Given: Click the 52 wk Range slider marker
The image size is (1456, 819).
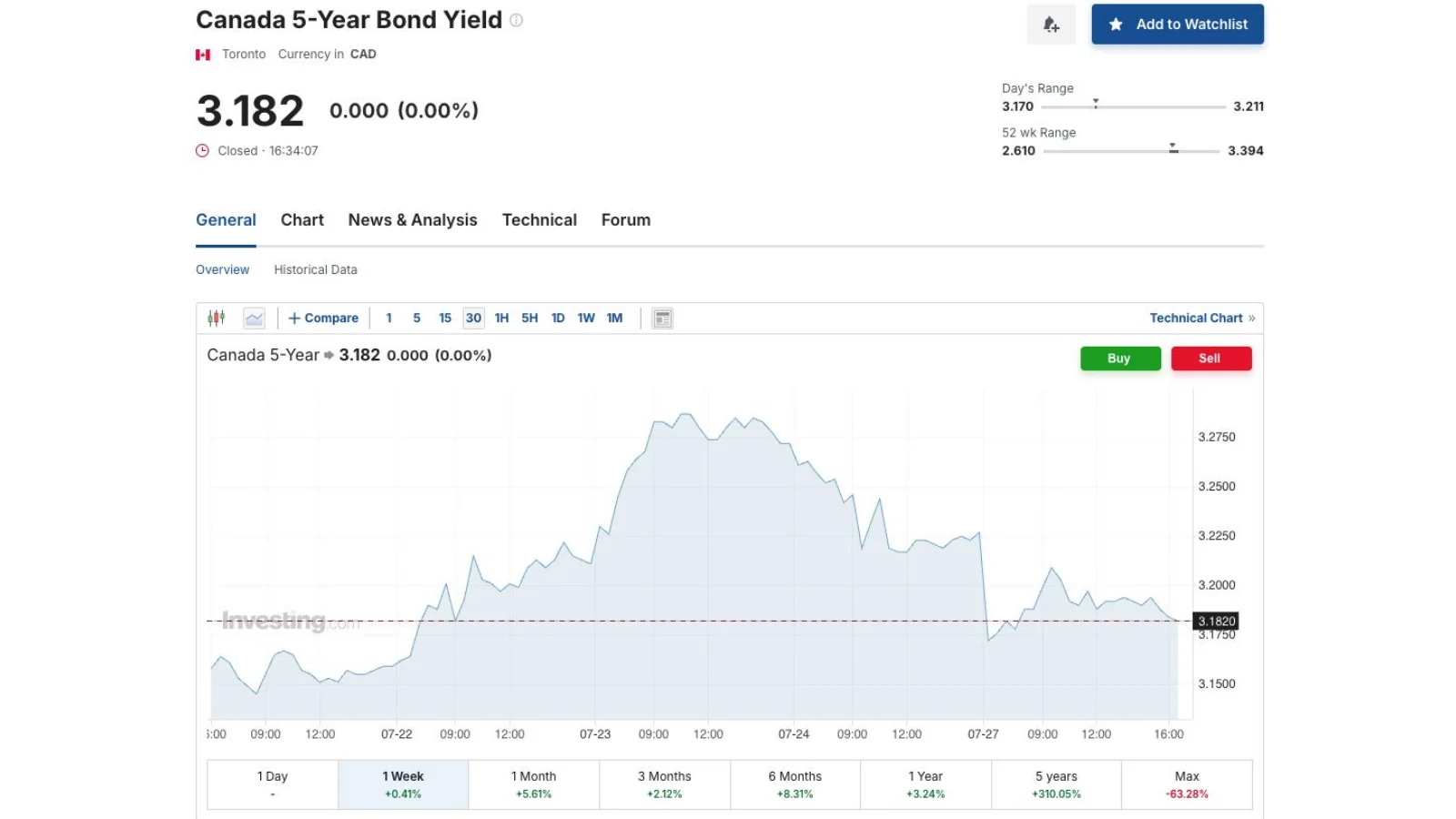Looking at the screenshot, I should click(x=1173, y=147).
